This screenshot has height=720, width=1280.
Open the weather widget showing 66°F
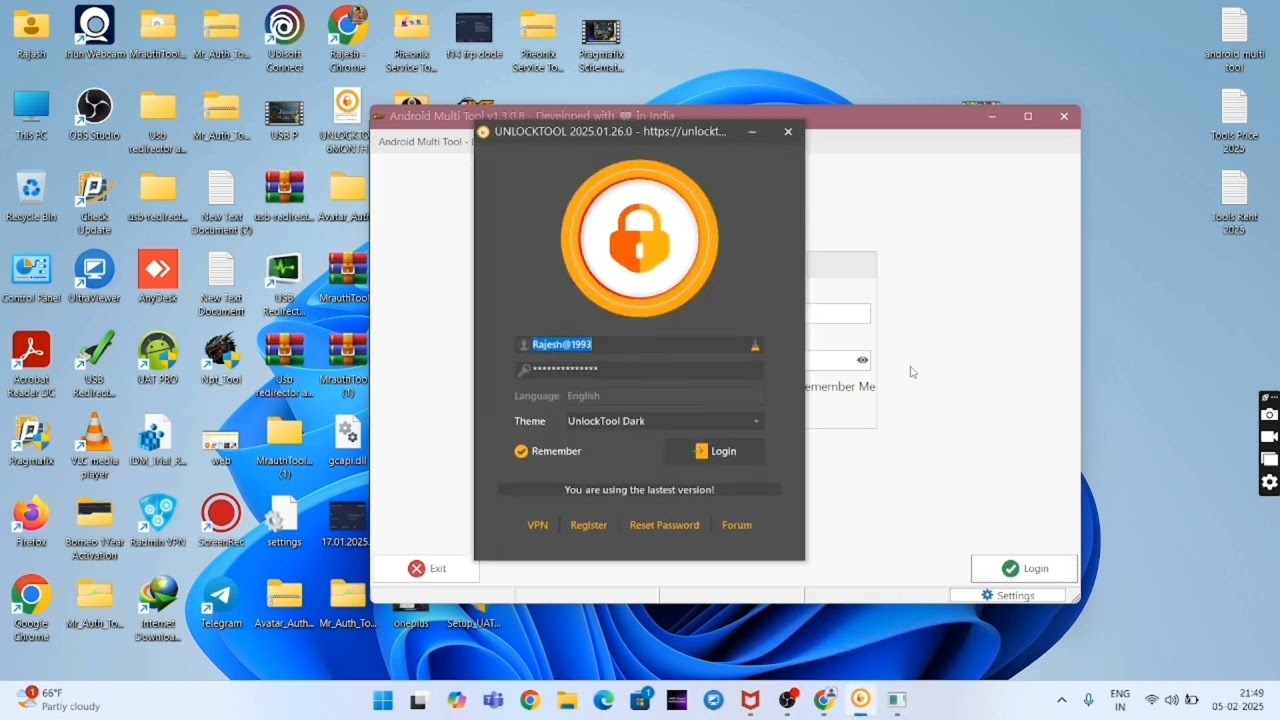[x=60, y=699]
